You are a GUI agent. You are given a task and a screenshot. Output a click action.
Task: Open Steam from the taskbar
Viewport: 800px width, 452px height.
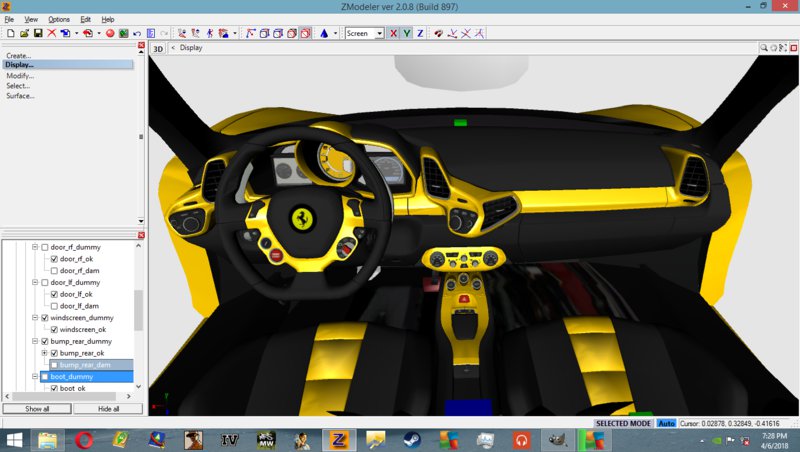tap(412, 440)
